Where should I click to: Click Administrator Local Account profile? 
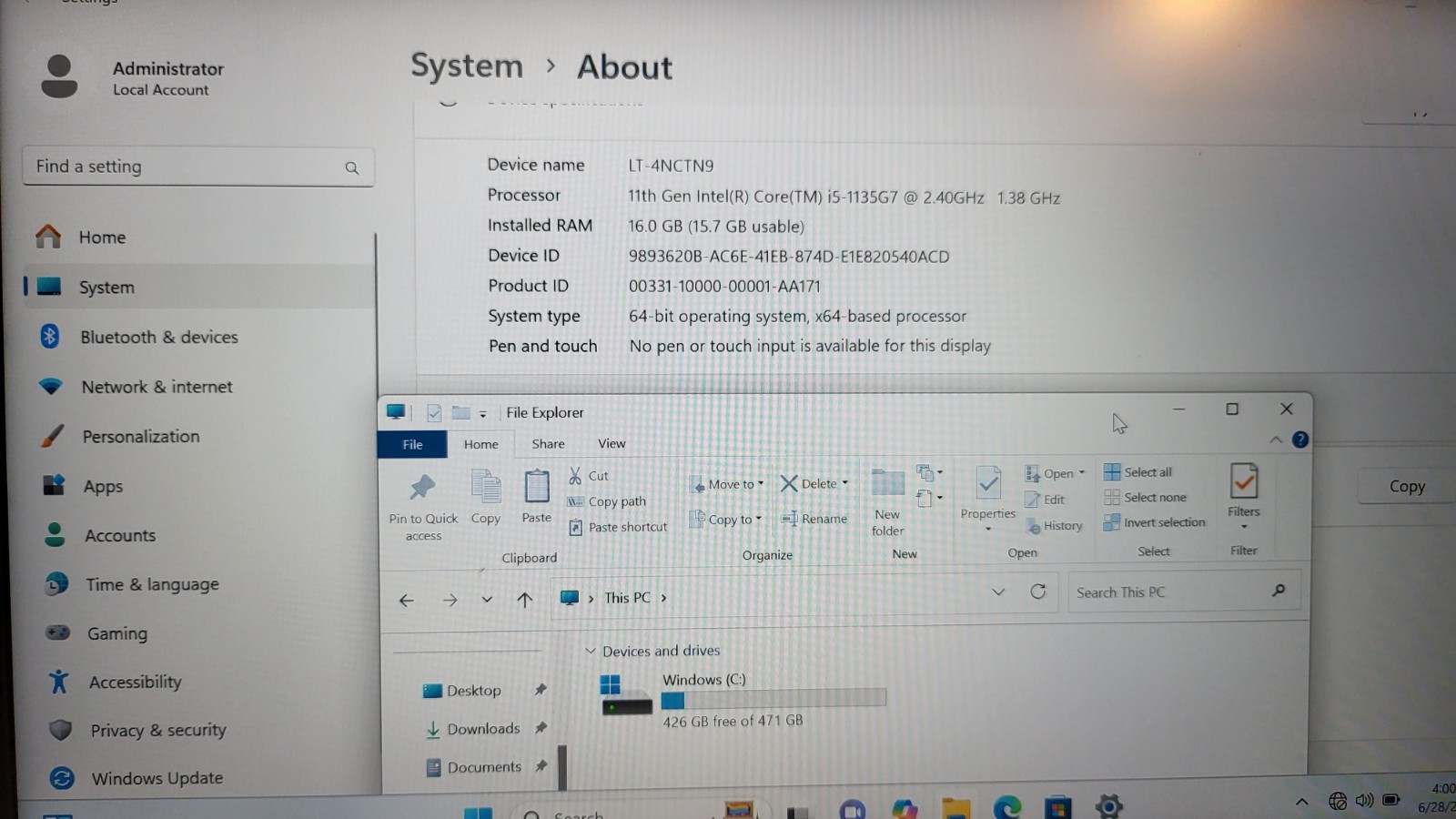pyautogui.click(x=133, y=77)
